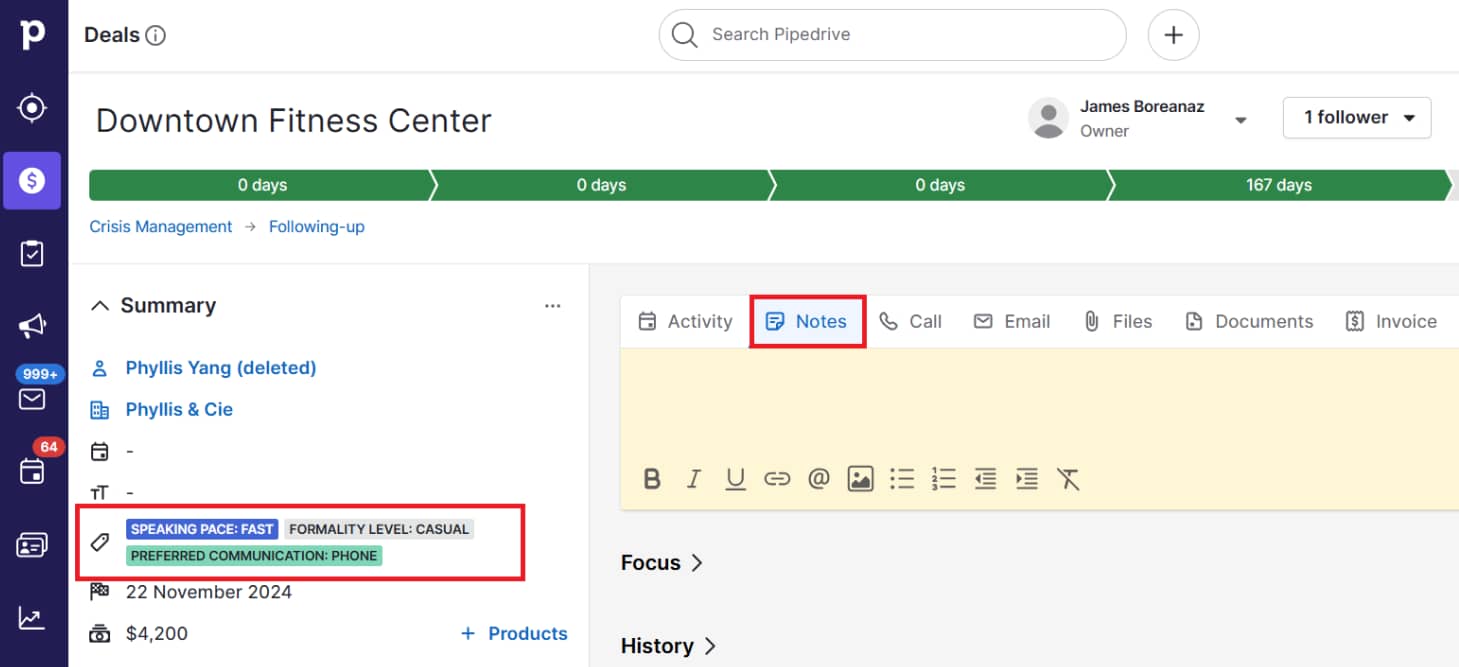Click the Bold formatting icon
This screenshot has height=667, width=1459.
652,480
